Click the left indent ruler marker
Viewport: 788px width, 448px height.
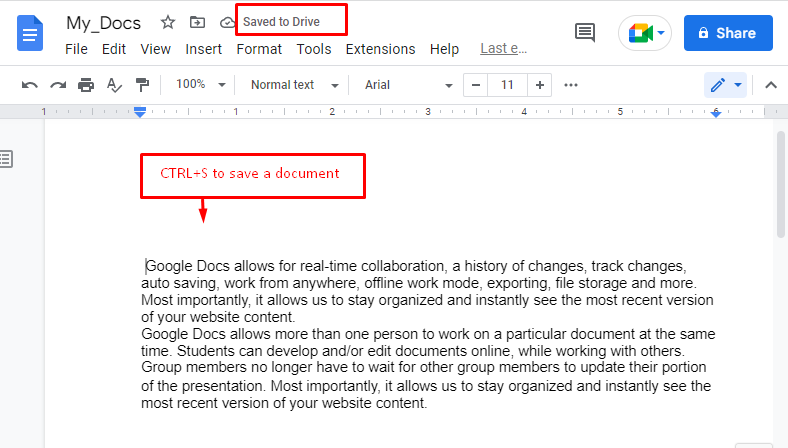tap(140, 112)
